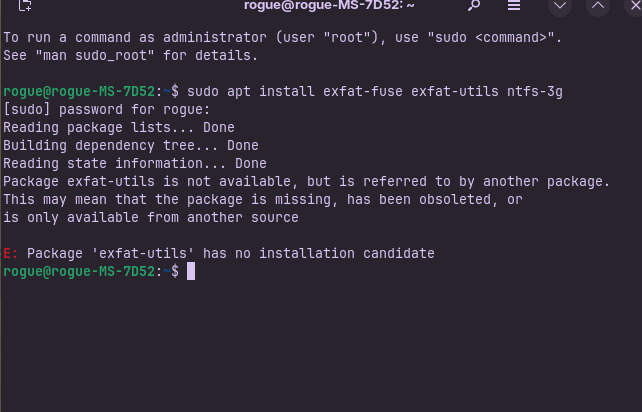Viewport: 642px width, 412px height.
Task: Click the "Reading package lists... Done" line
Action: [119, 127]
